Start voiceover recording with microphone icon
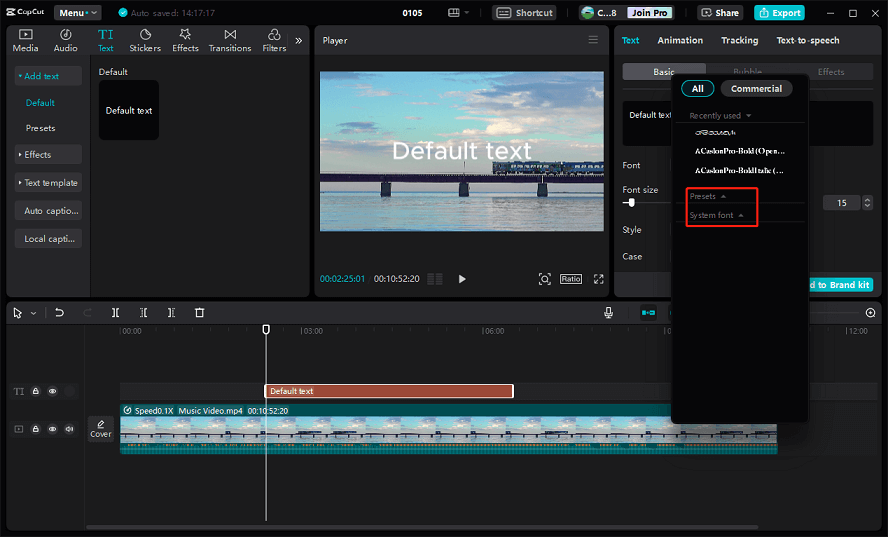 (x=608, y=313)
